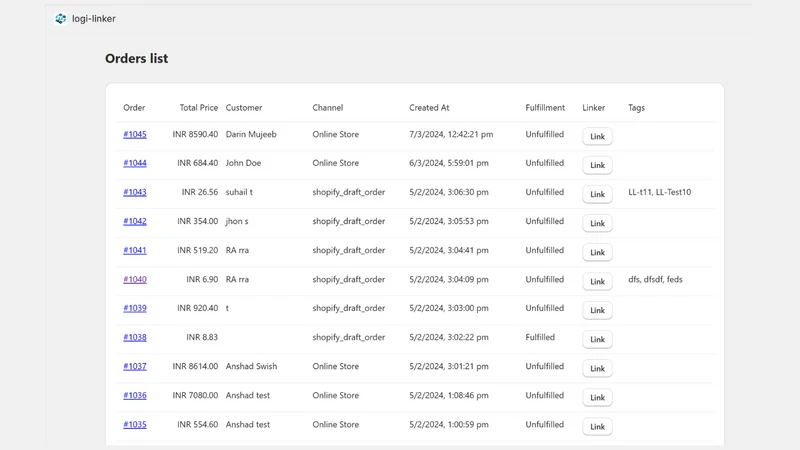This screenshot has height=450, width=800.
Task: Click the Created At column header
Action: 429,108
